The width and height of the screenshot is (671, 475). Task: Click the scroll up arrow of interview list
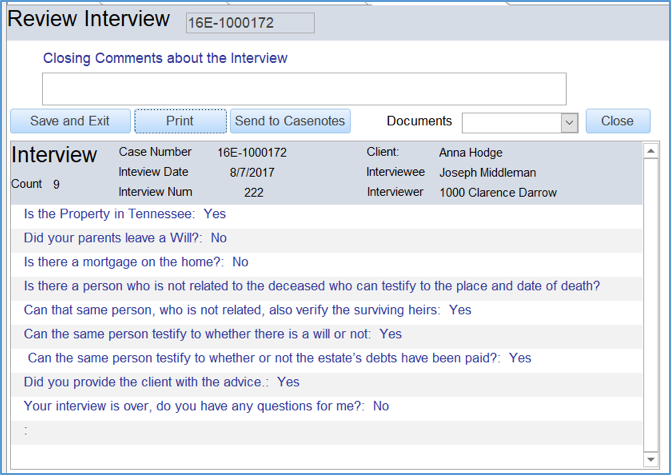point(650,151)
